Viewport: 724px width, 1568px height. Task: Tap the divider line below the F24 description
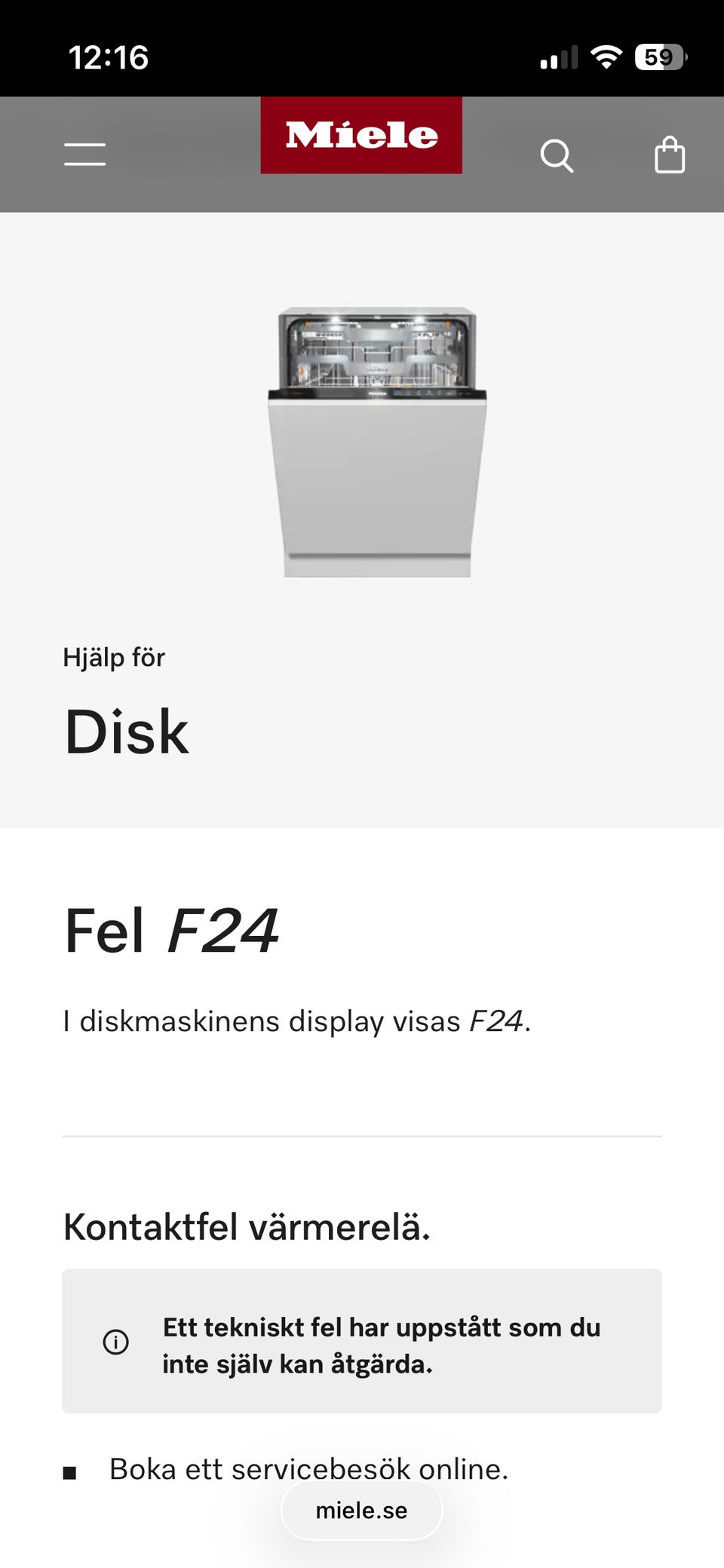pos(361,1136)
